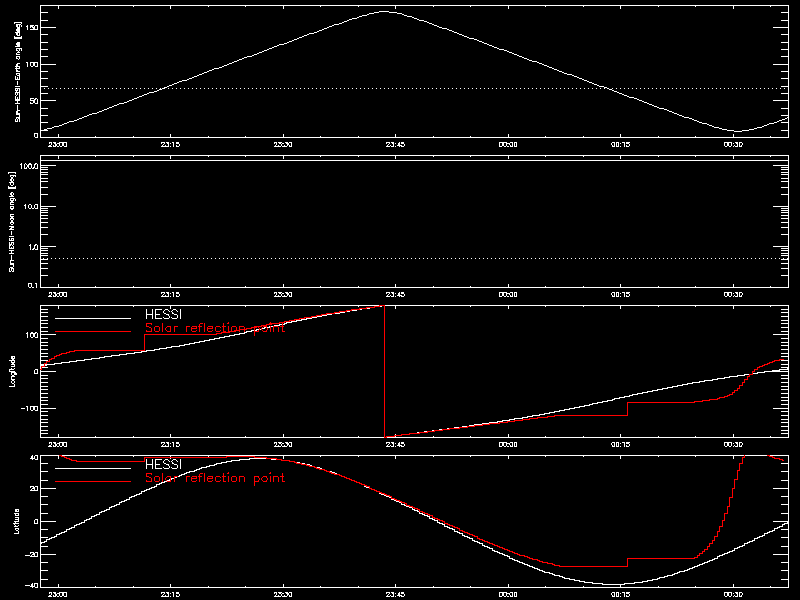Screen dimensions: 800x600
Task: Click the vertical red longitude wrap line
Action: pyautogui.click(x=384, y=371)
